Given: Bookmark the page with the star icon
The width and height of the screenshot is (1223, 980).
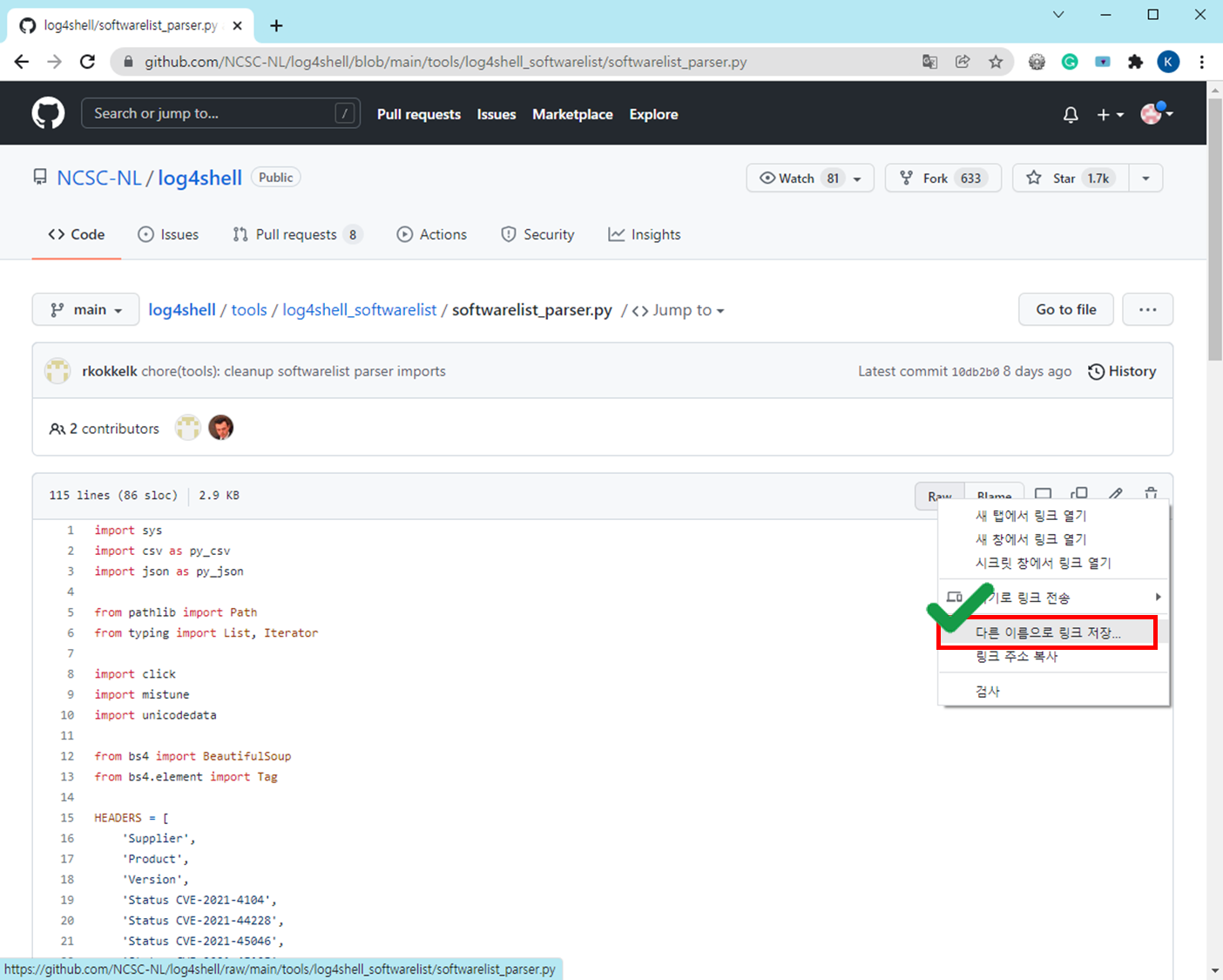Looking at the screenshot, I should [996, 61].
